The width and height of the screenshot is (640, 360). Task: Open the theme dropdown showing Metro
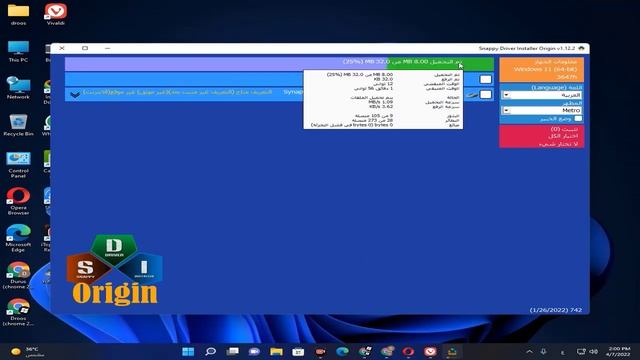(542, 111)
